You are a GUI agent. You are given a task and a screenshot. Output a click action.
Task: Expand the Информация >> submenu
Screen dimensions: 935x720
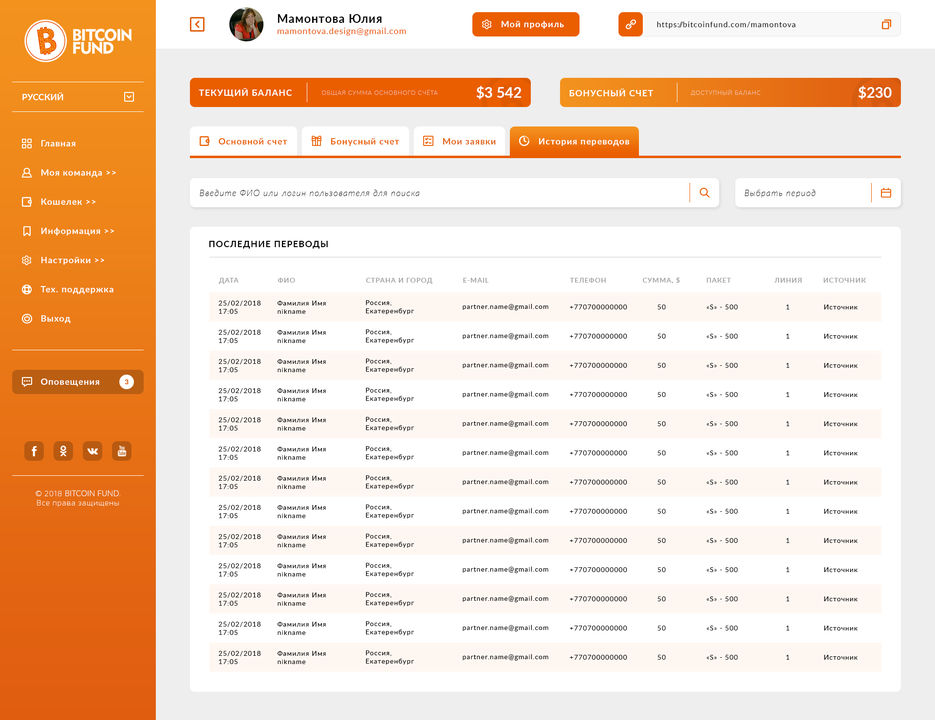pyautogui.click(x=78, y=231)
